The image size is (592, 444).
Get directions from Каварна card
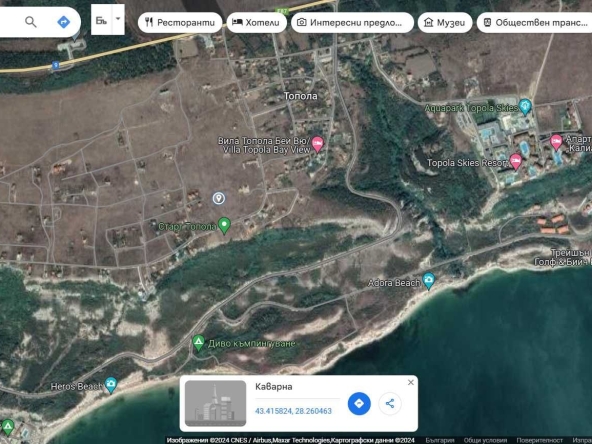point(359,403)
